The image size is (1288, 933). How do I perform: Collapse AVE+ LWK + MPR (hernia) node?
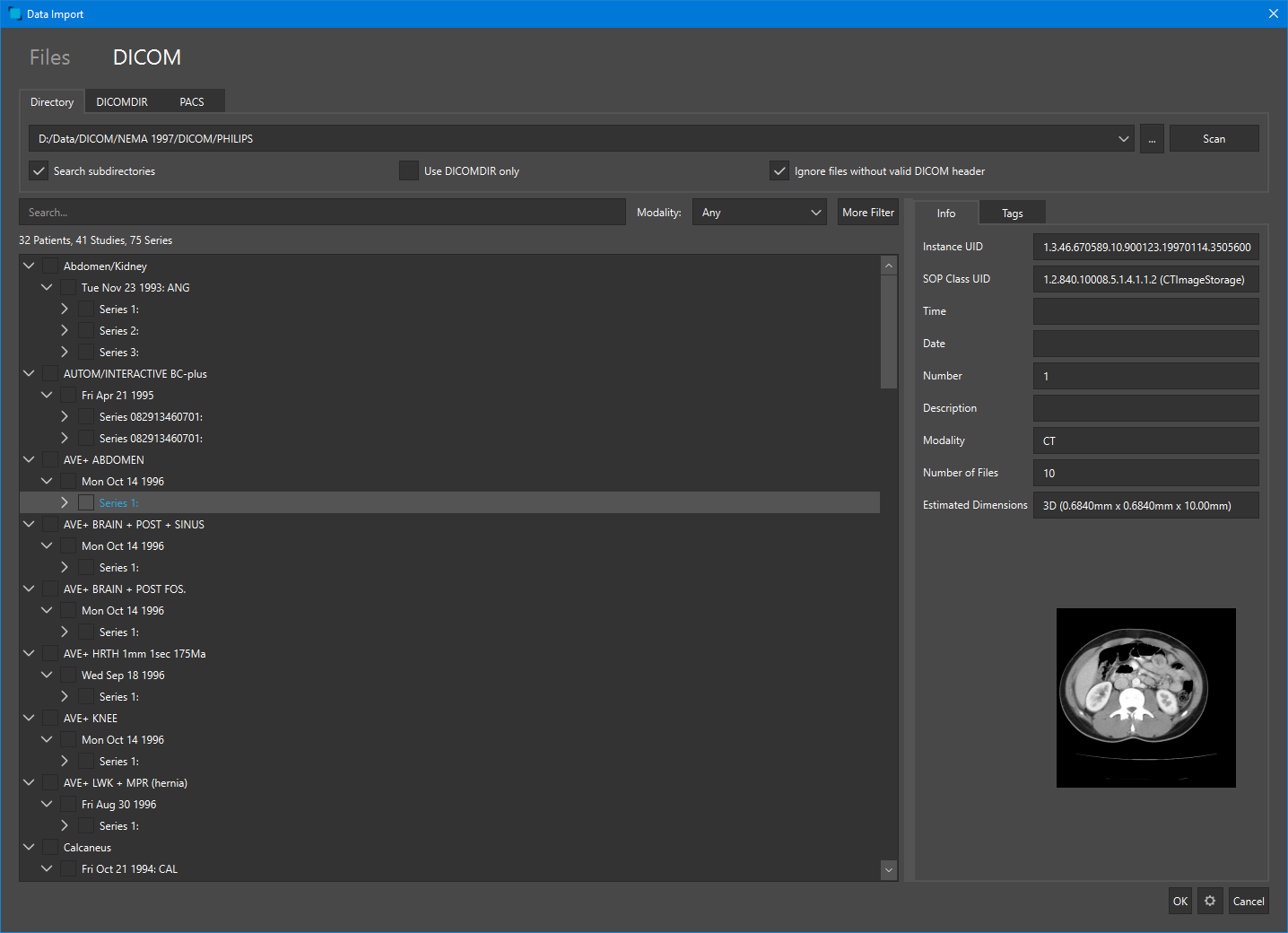click(29, 782)
